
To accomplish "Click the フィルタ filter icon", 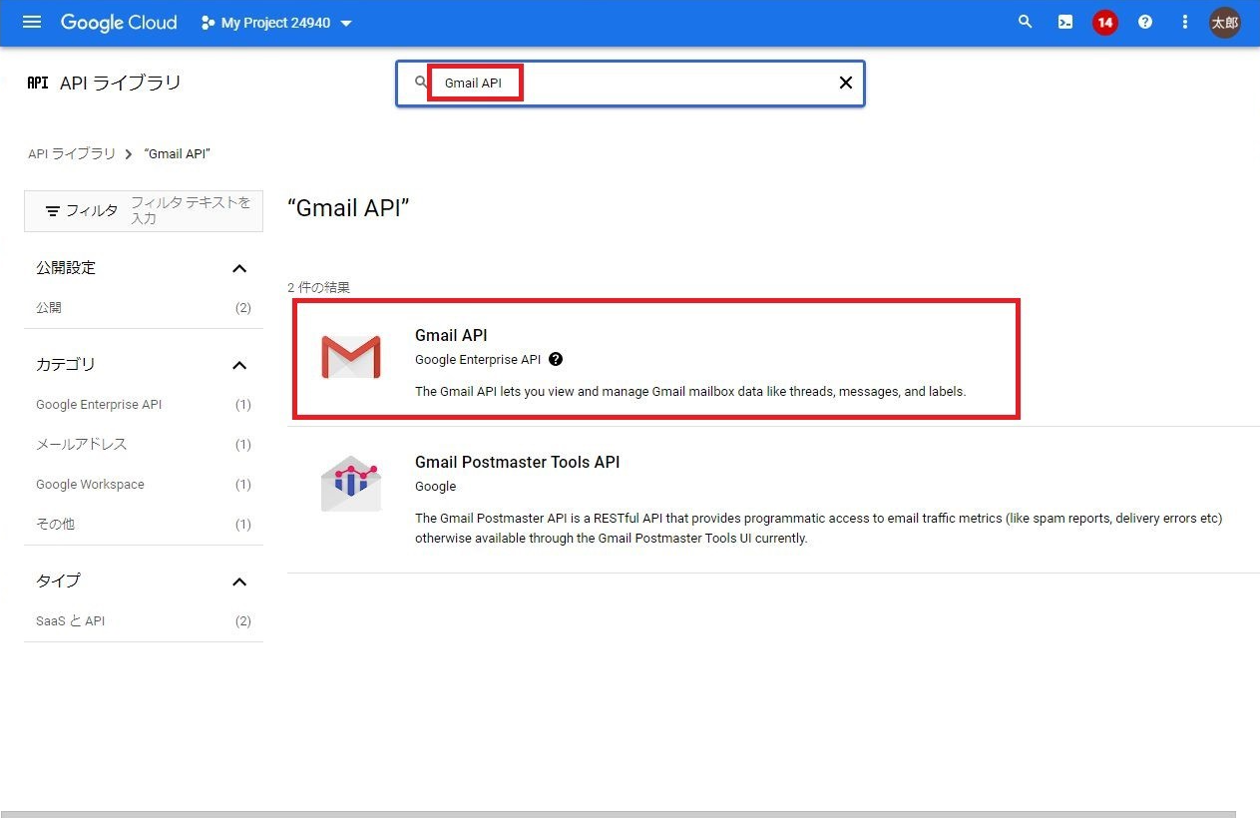I will click(x=53, y=211).
